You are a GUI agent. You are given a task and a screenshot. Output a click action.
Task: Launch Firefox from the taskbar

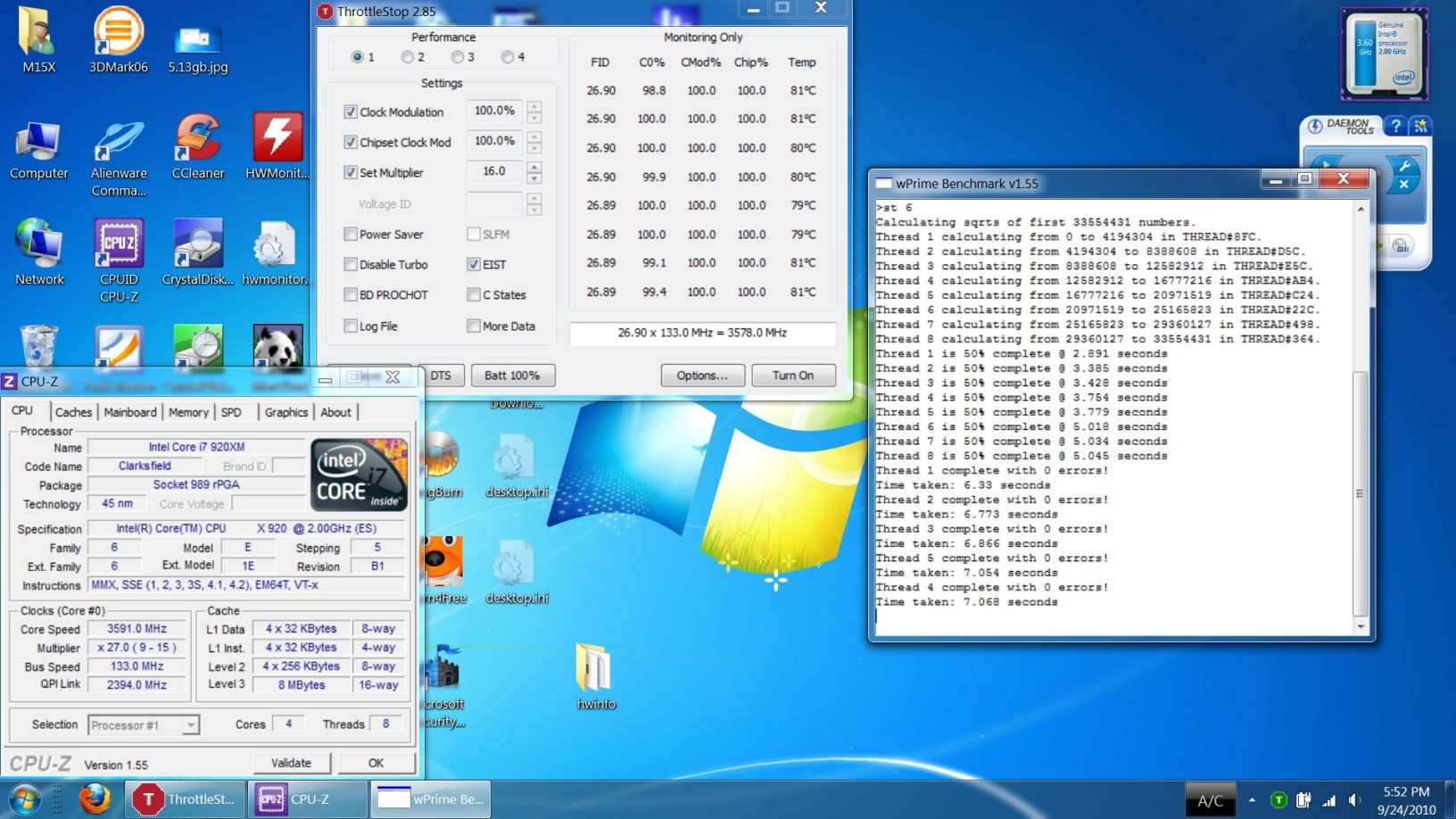(95, 798)
